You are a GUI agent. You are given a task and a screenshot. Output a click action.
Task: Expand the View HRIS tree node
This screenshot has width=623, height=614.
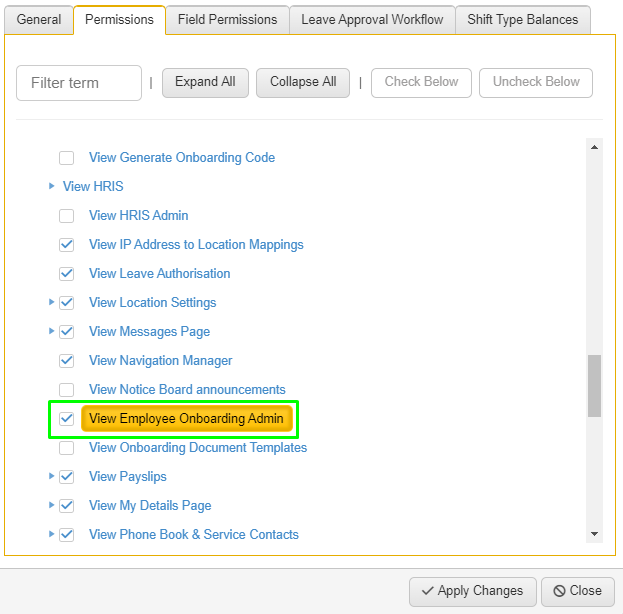point(51,186)
